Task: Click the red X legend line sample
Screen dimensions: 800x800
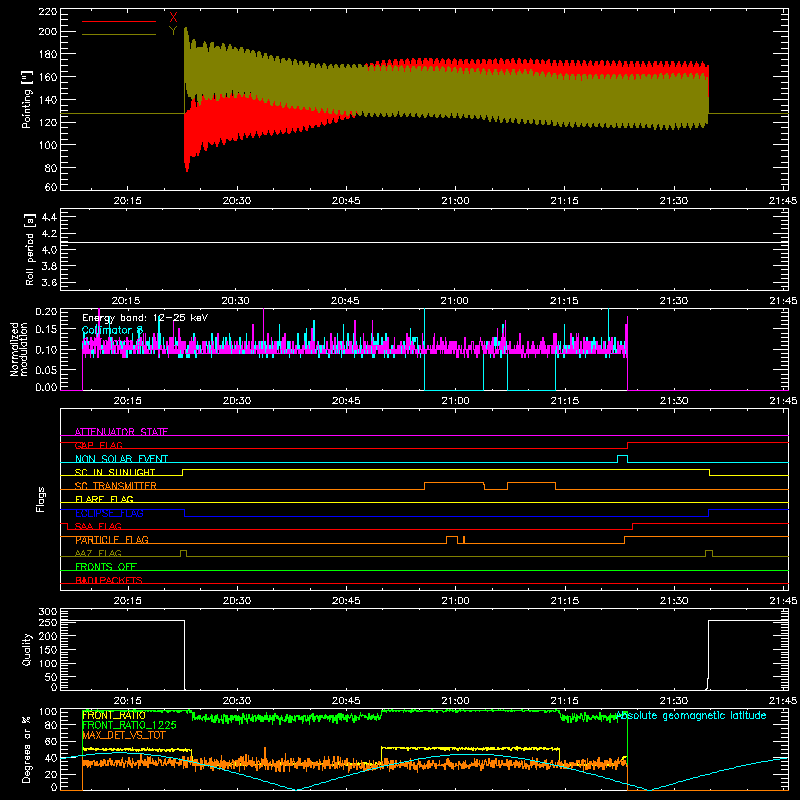Action: [x=119, y=21]
